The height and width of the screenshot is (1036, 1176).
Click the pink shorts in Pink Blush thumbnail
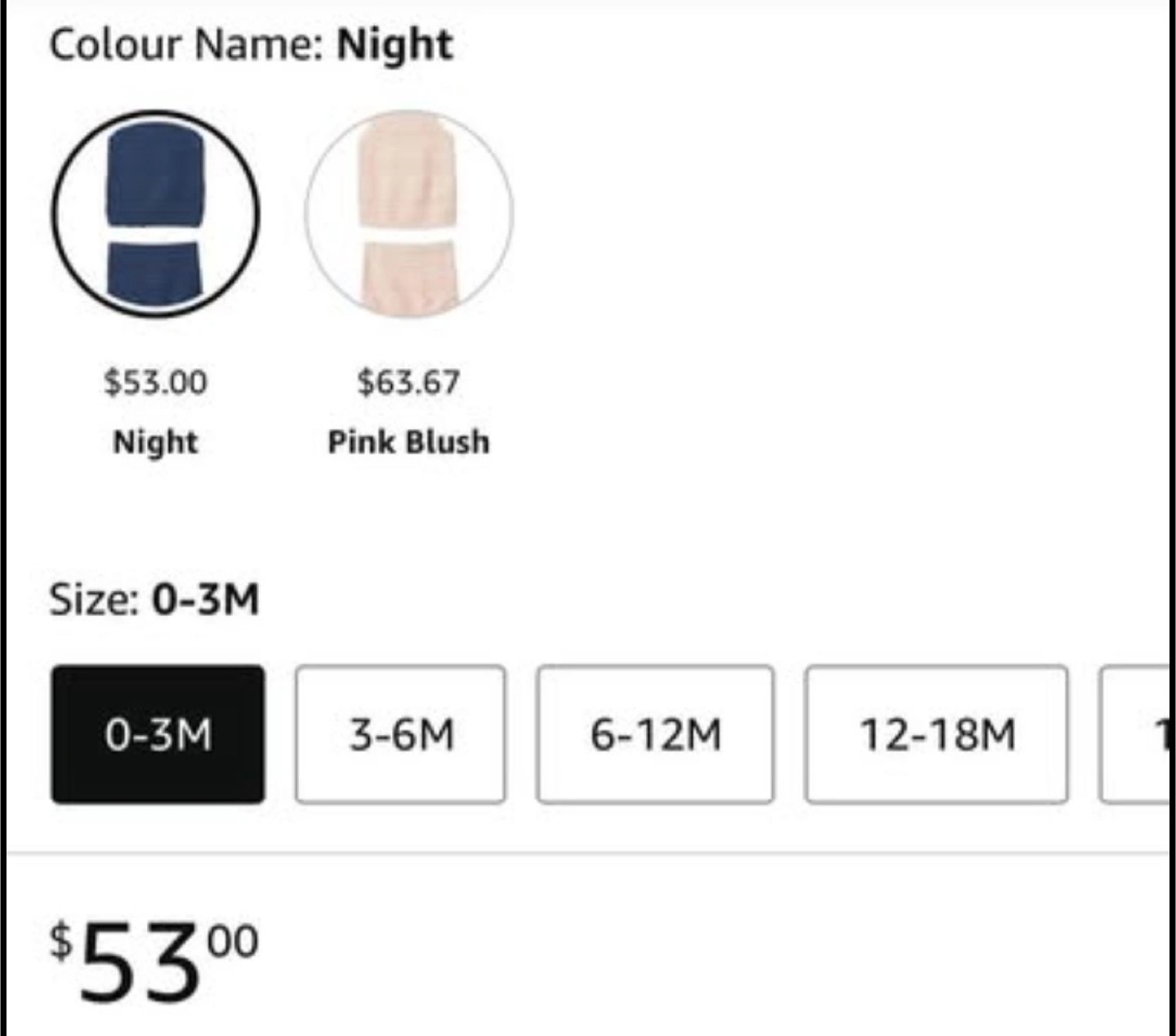pyautogui.click(x=410, y=278)
